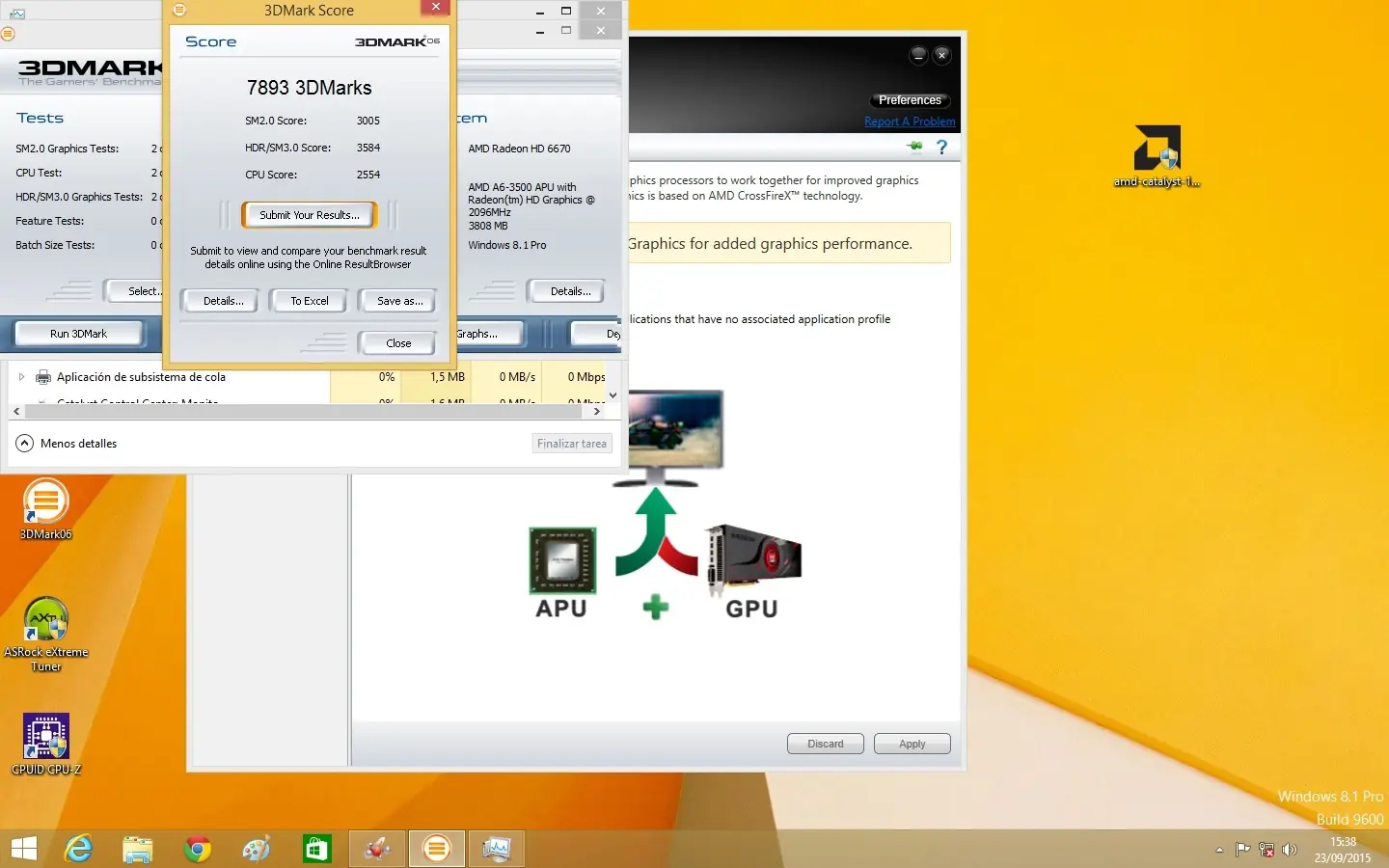The width and height of the screenshot is (1389, 868).
Task: Launch Internet Explorer from taskbar
Action: point(78,849)
